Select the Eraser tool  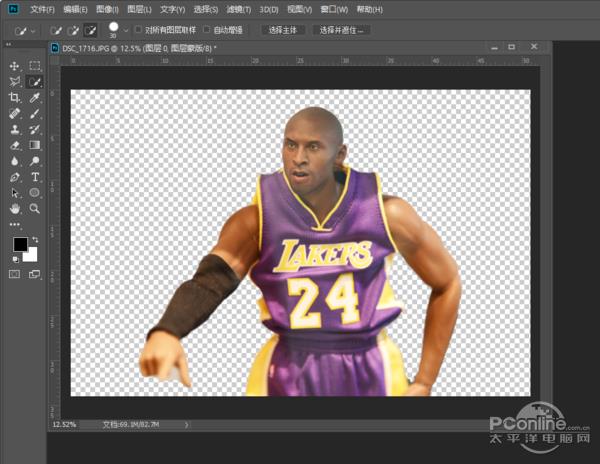[x=15, y=145]
